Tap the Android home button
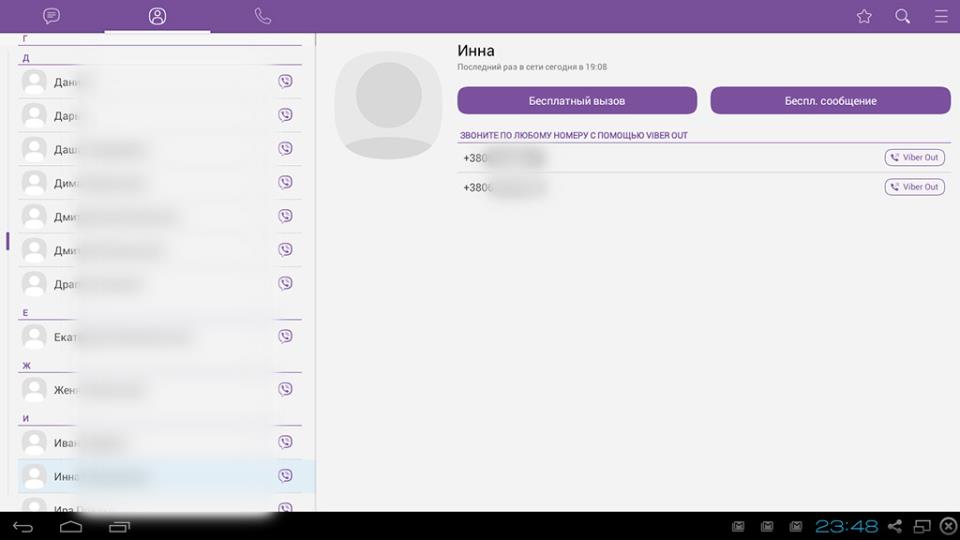The height and width of the screenshot is (540, 960). pyautogui.click(x=70, y=526)
